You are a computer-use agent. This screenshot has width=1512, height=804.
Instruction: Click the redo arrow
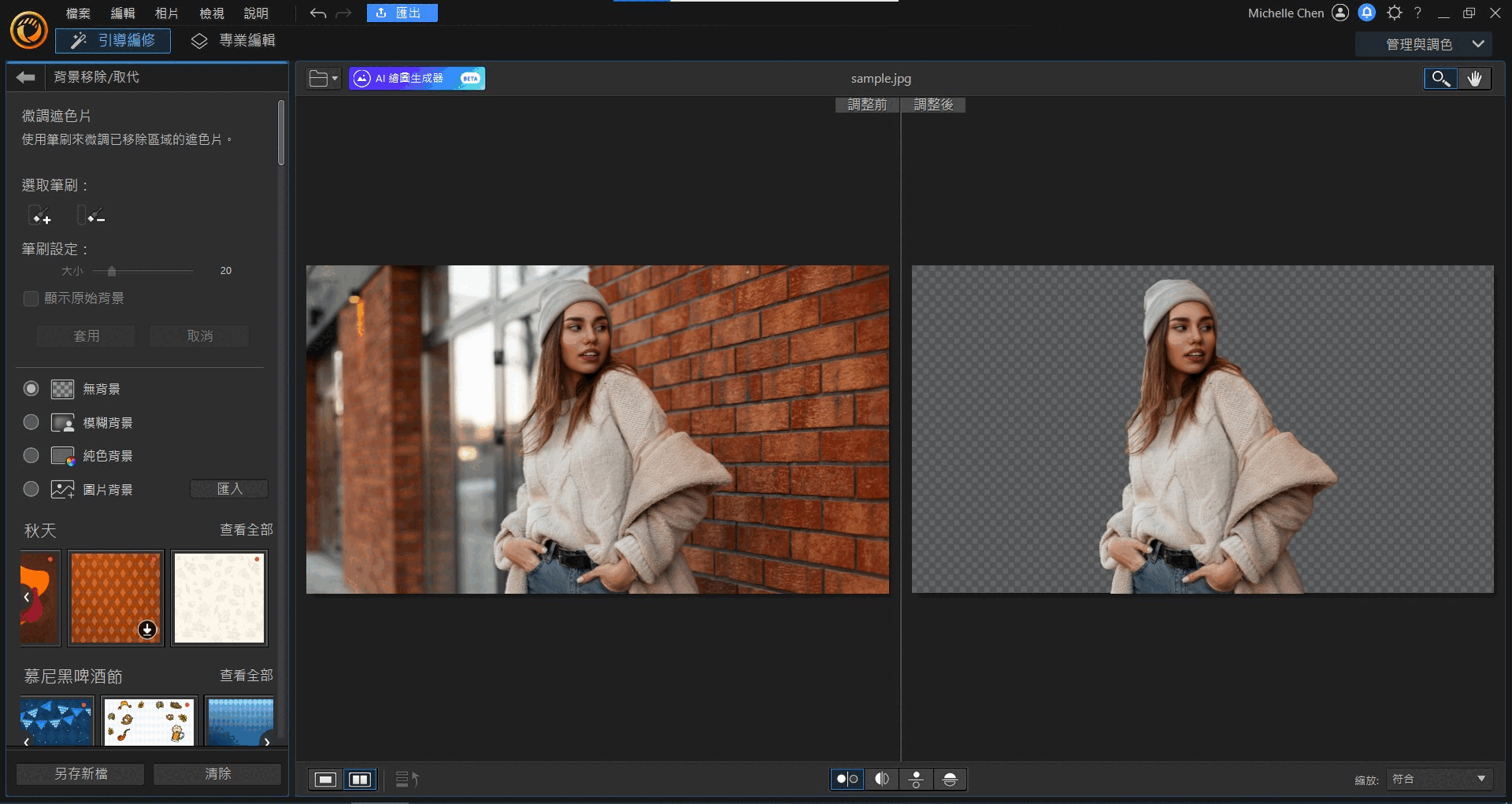click(343, 13)
